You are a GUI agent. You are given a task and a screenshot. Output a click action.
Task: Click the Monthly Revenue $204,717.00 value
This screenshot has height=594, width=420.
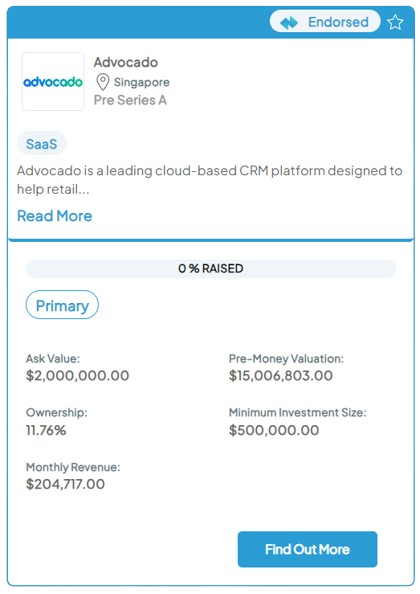pyautogui.click(x=65, y=484)
